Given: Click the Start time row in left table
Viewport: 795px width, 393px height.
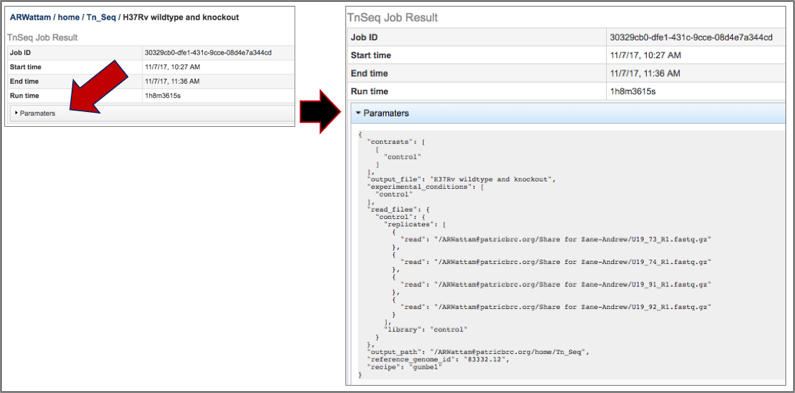Looking at the screenshot, I should pyautogui.click(x=152, y=67).
